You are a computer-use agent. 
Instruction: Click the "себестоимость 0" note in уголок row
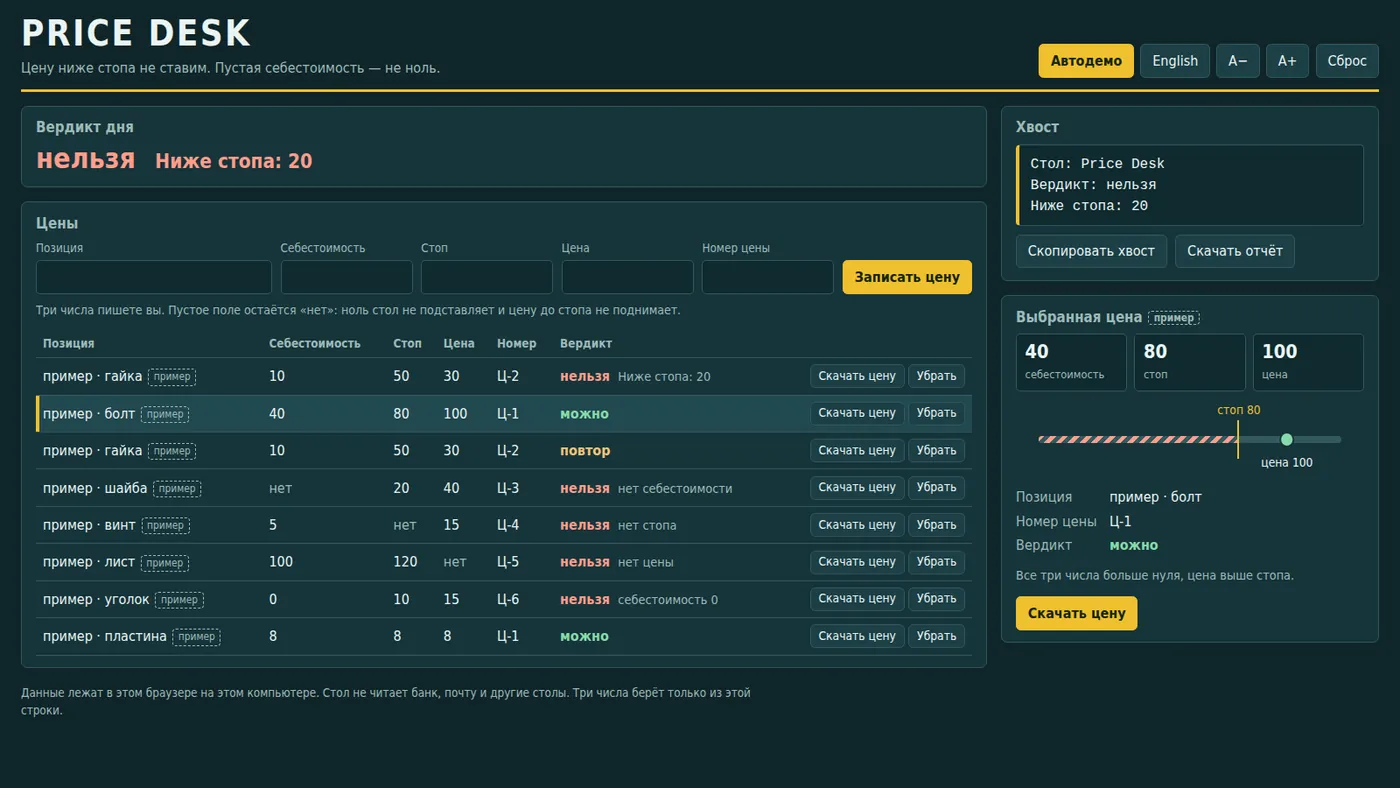point(668,599)
